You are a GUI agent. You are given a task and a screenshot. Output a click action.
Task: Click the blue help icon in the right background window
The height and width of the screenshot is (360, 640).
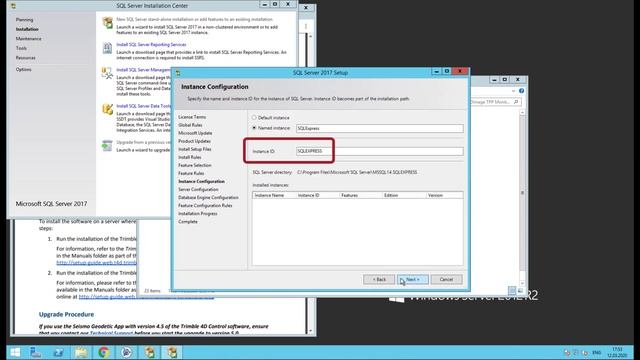click(521, 91)
